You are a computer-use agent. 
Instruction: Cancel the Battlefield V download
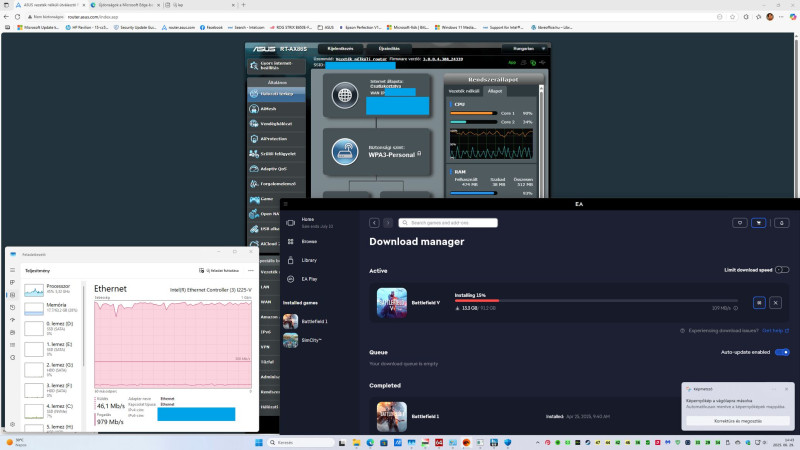tap(776, 303)
